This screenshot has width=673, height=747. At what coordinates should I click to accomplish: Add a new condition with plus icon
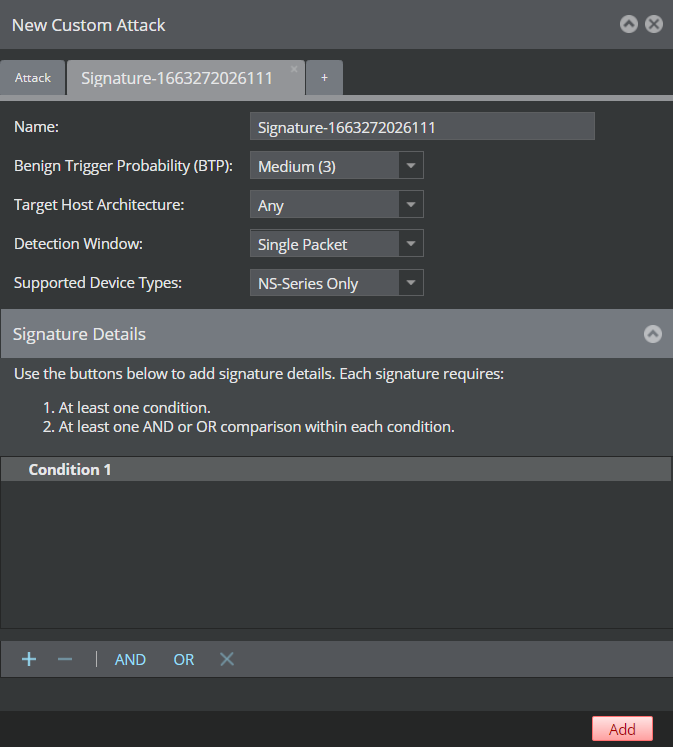pos(29,659)
